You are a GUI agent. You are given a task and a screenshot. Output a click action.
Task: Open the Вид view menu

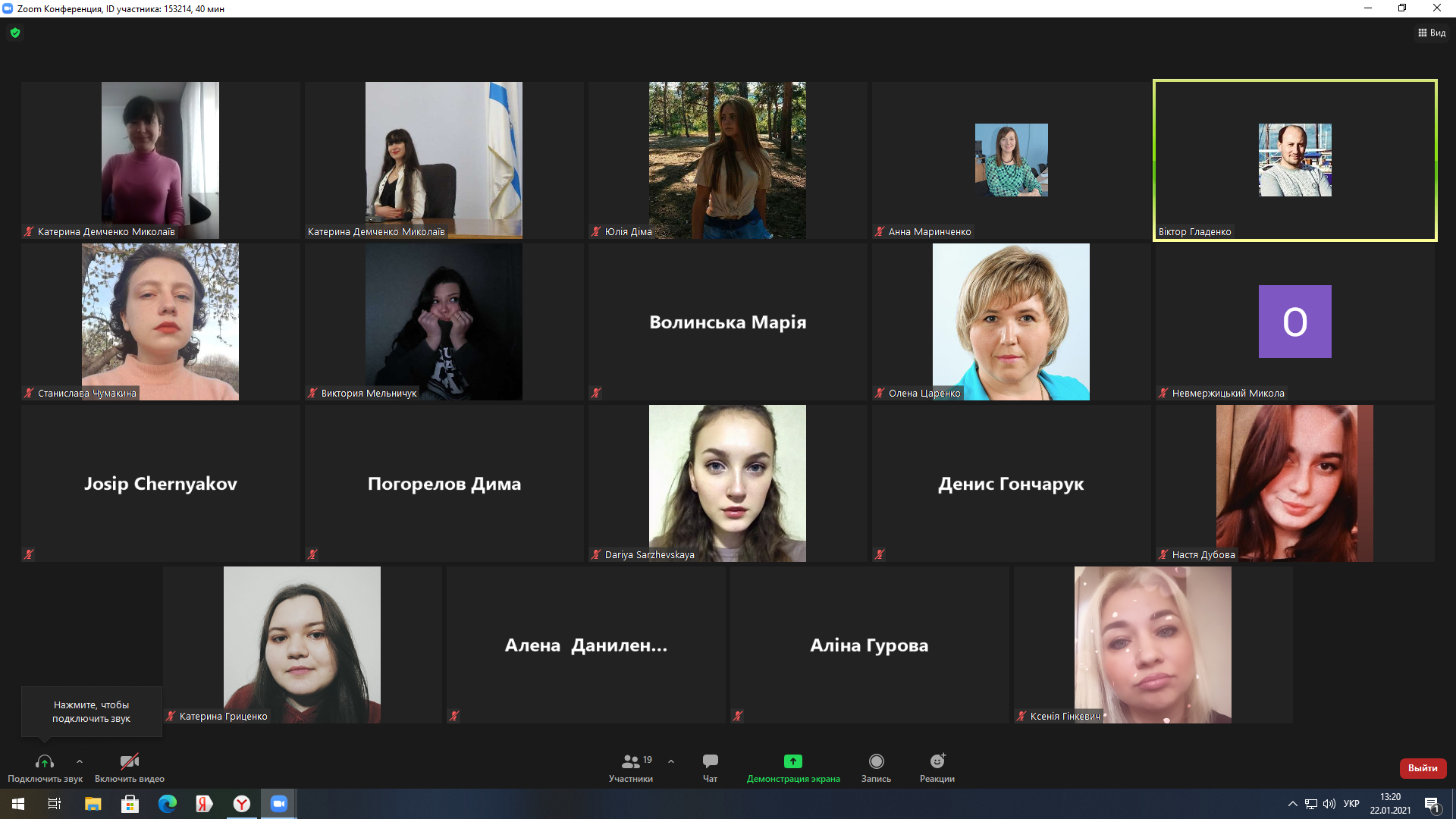pos(1431,33)
